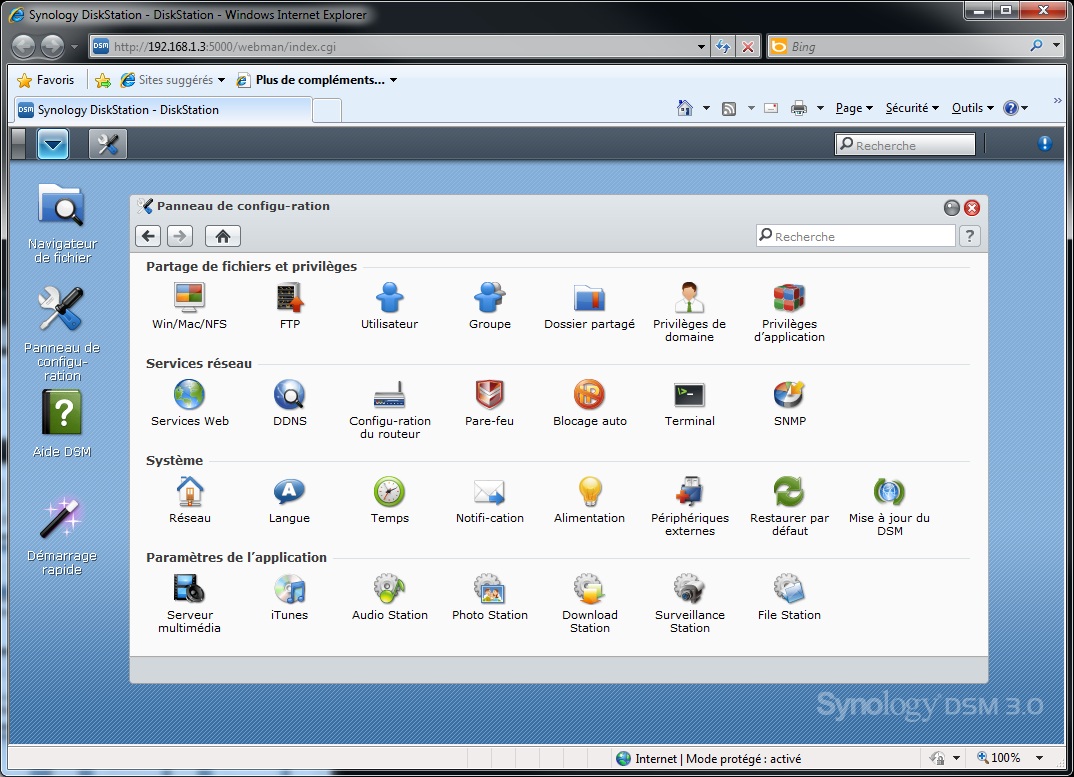The width and height of the screenshot is (1074, 777).
Task: Open Serveur multimédia settings
Action: point(190,603)
